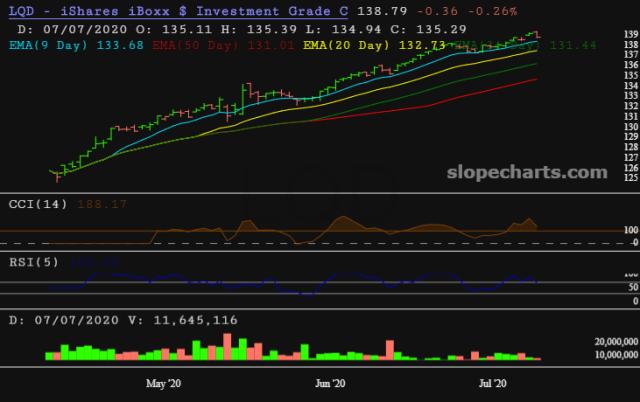This screenshot has width=640, height=402.
Task: Select the 139 price axis label
Action: click(631, 35)
